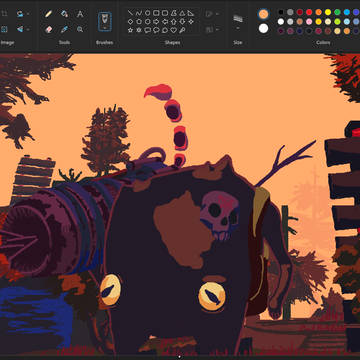Pick the yellow palette color in the top row
Image resolution: width=360 pixels, height=360 pixels.
pos(328,12)
